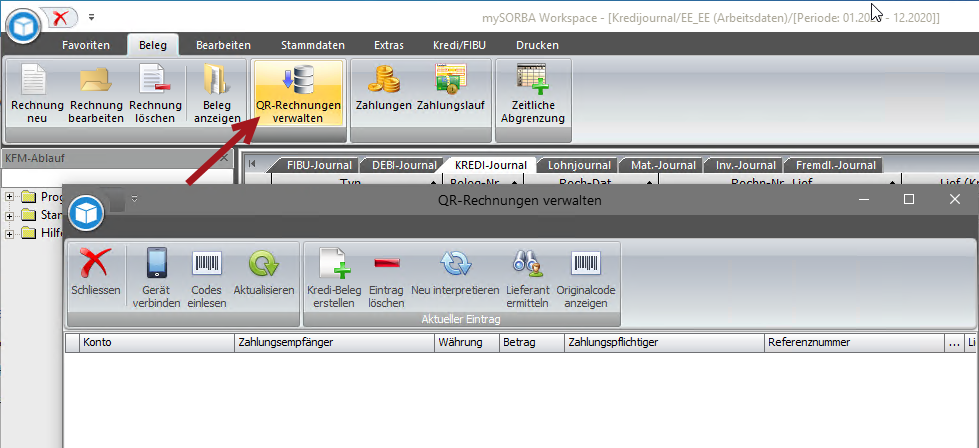Click the Währung column header
This screenshot has height=448, width=979.
(x=467, y=343)
